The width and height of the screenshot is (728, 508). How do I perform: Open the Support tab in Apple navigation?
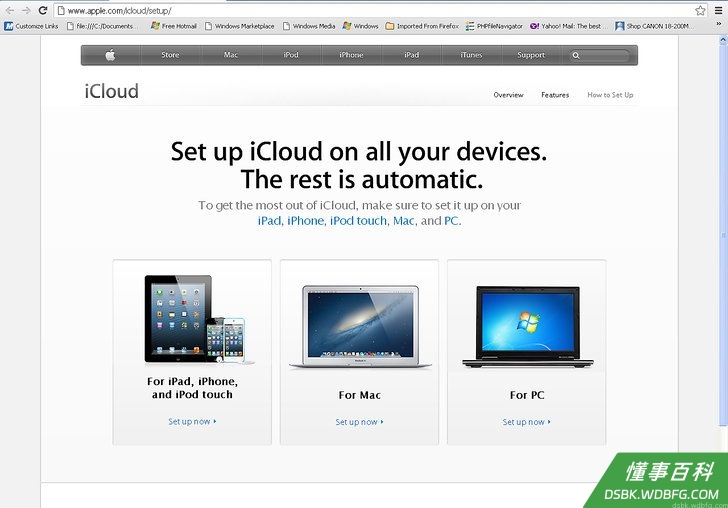(x=531, y=55)
